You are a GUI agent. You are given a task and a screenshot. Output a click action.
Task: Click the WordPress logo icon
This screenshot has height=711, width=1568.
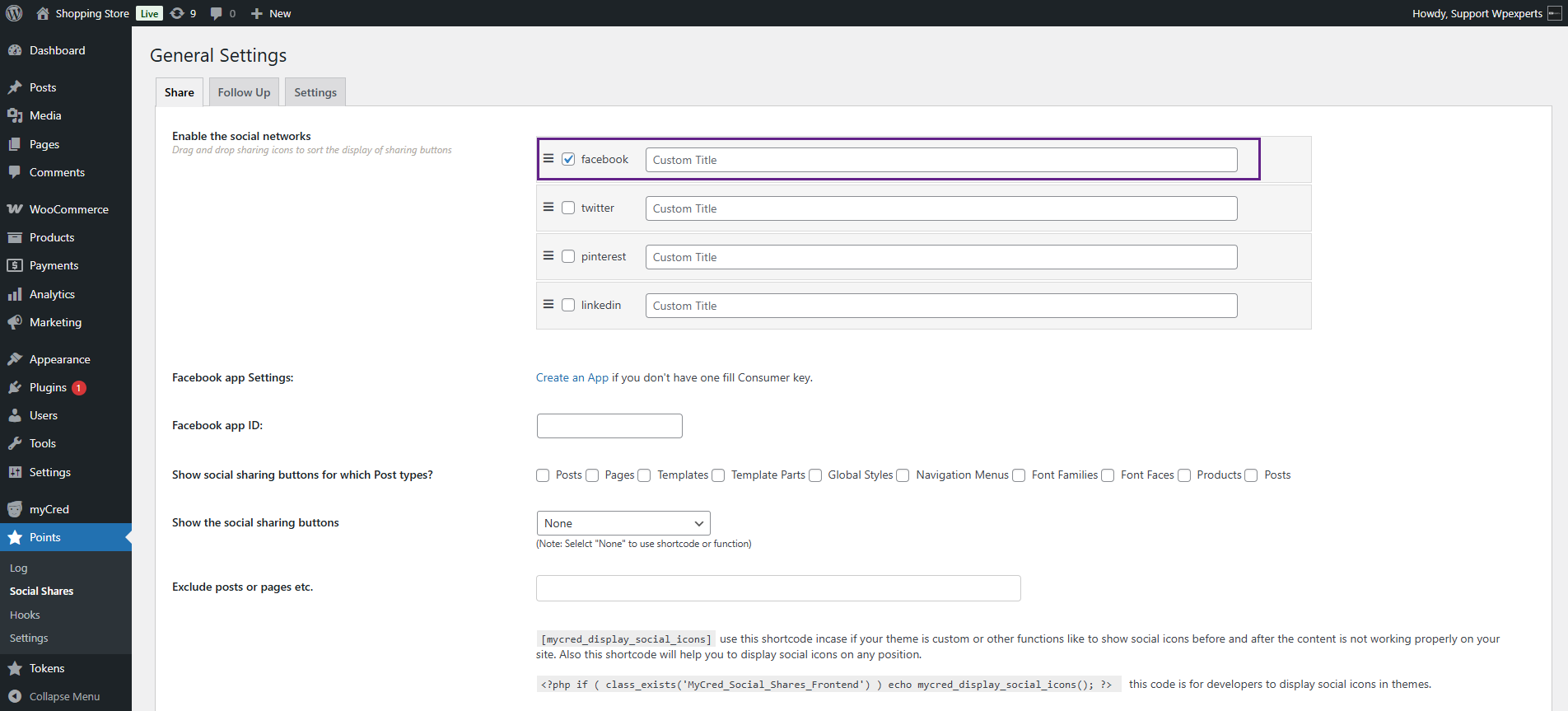point(14,13)
